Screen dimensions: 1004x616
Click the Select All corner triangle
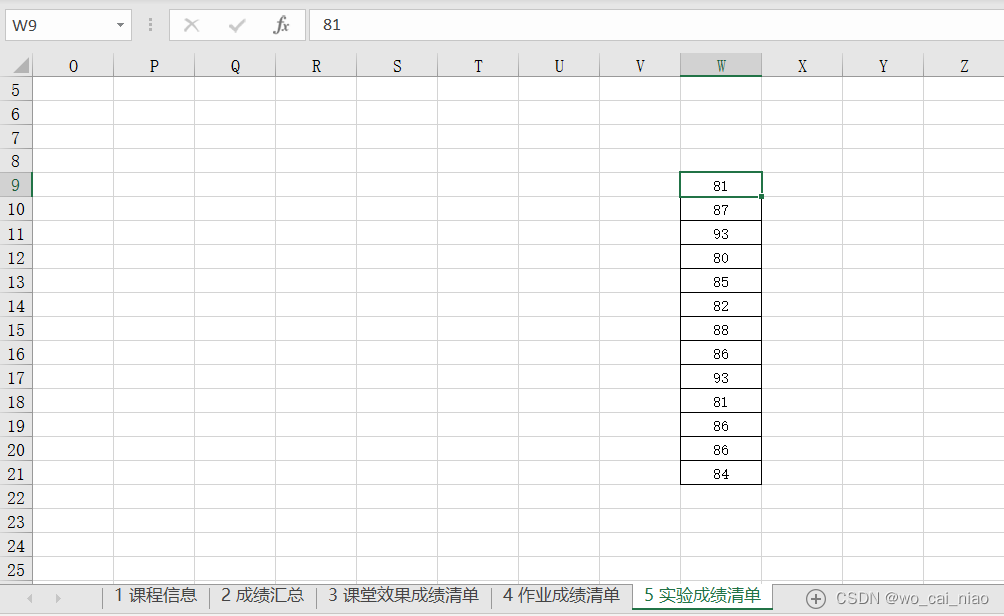click(20, 65)
